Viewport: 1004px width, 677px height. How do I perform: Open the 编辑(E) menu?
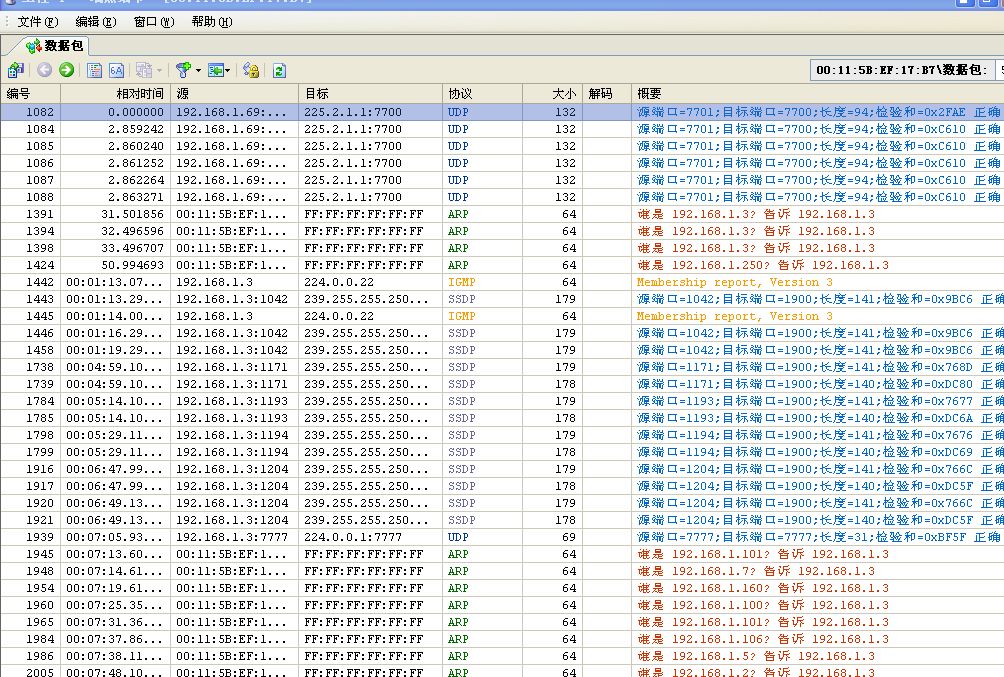95,21
